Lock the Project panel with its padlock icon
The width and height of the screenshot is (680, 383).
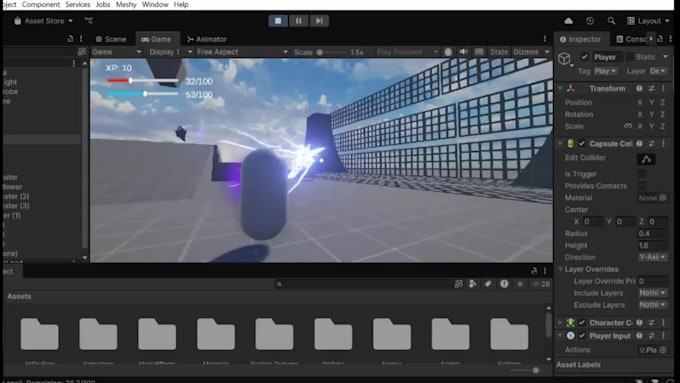tap(534, 271)
